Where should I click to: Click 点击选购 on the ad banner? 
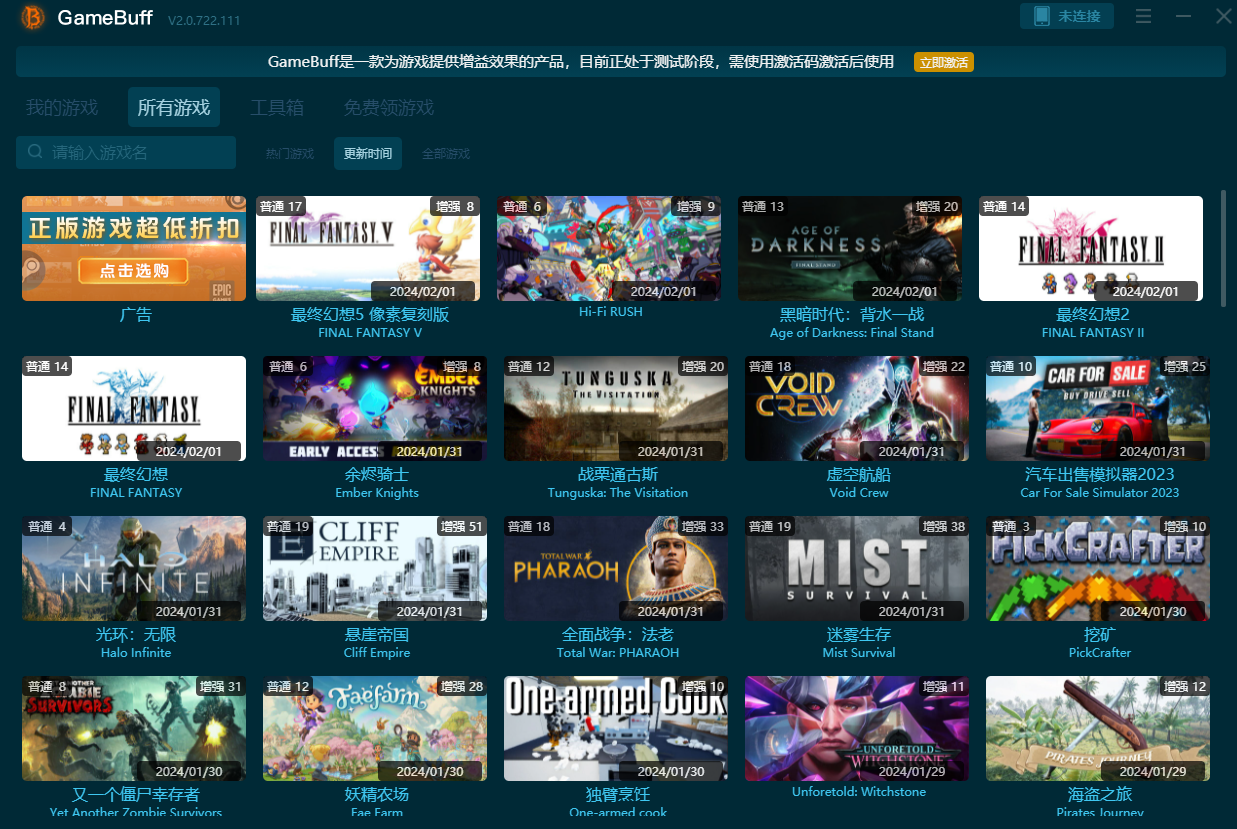coord(134,270)
